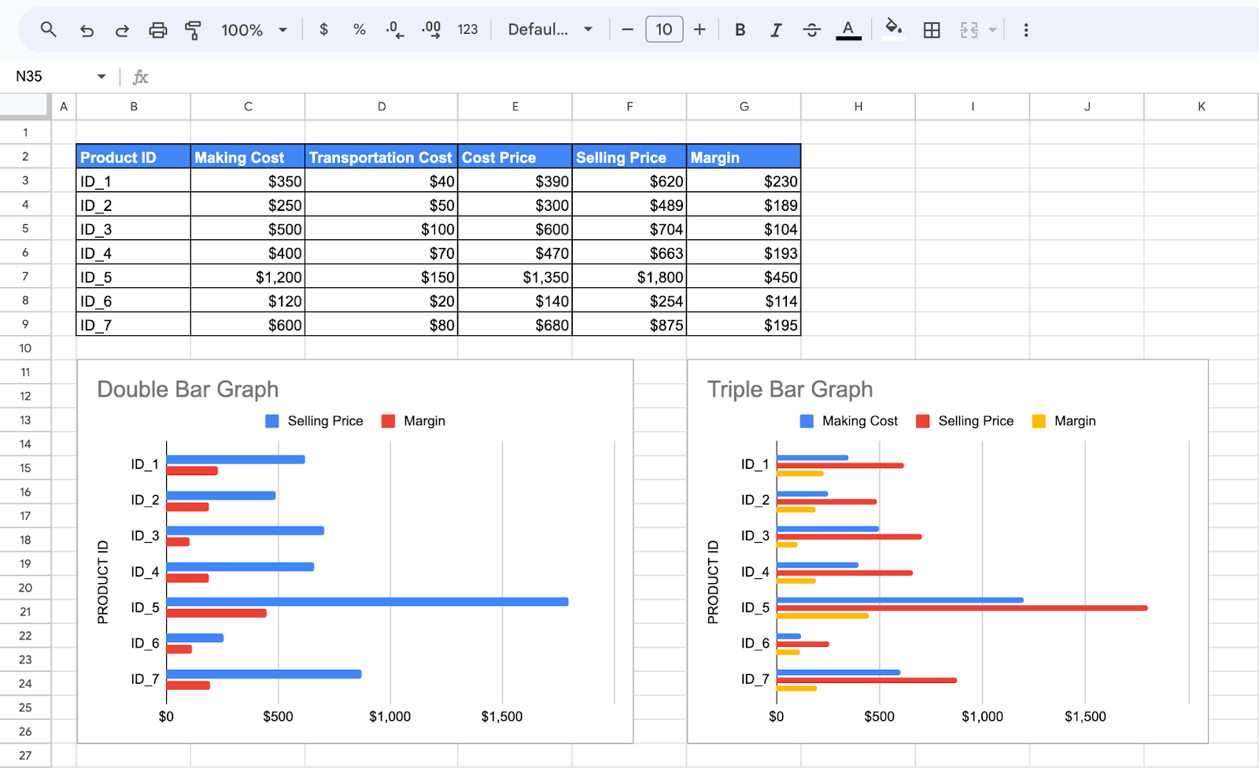Select cell with value $1,350

(x=515, y=277)
